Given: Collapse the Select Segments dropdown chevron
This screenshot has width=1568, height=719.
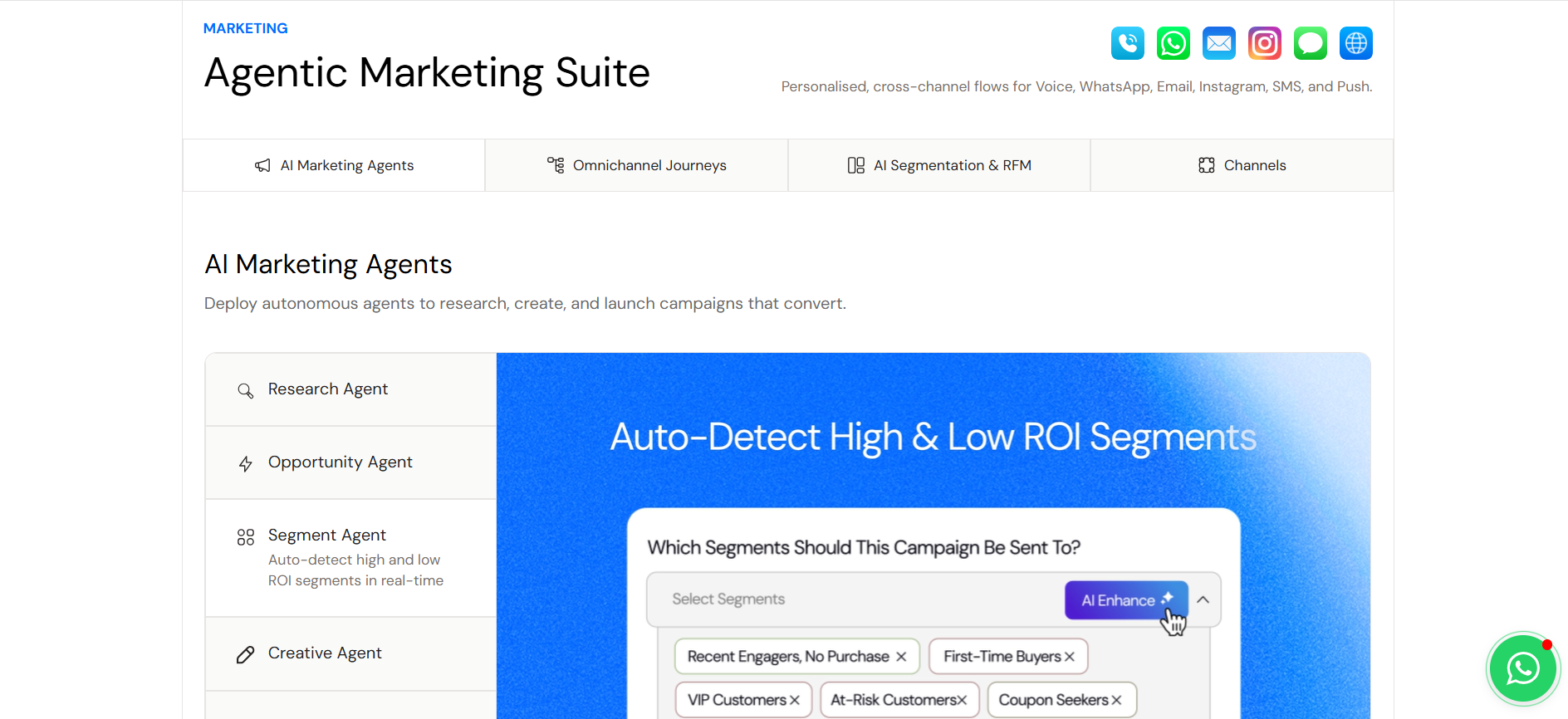Looking at the screenshot, I should point(1203,599).
